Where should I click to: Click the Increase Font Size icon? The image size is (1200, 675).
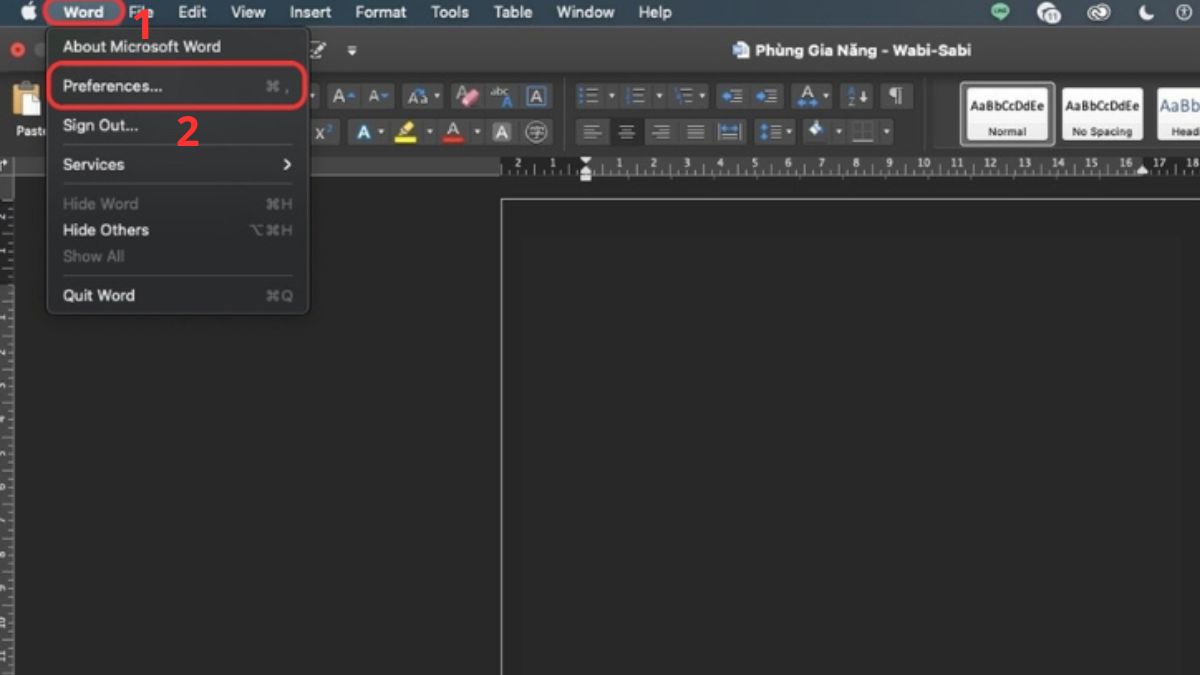click(x=343, y=96)
